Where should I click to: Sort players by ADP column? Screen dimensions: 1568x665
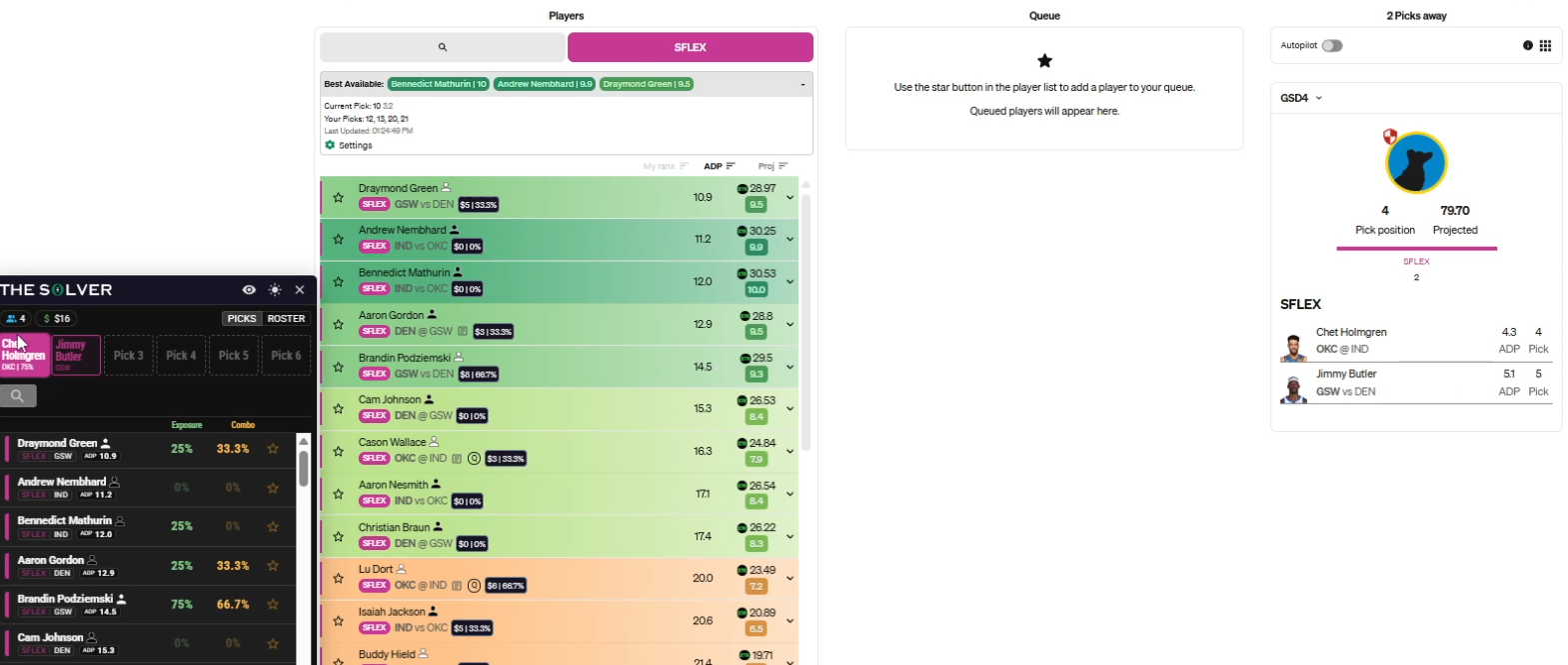tap(719, 166)
